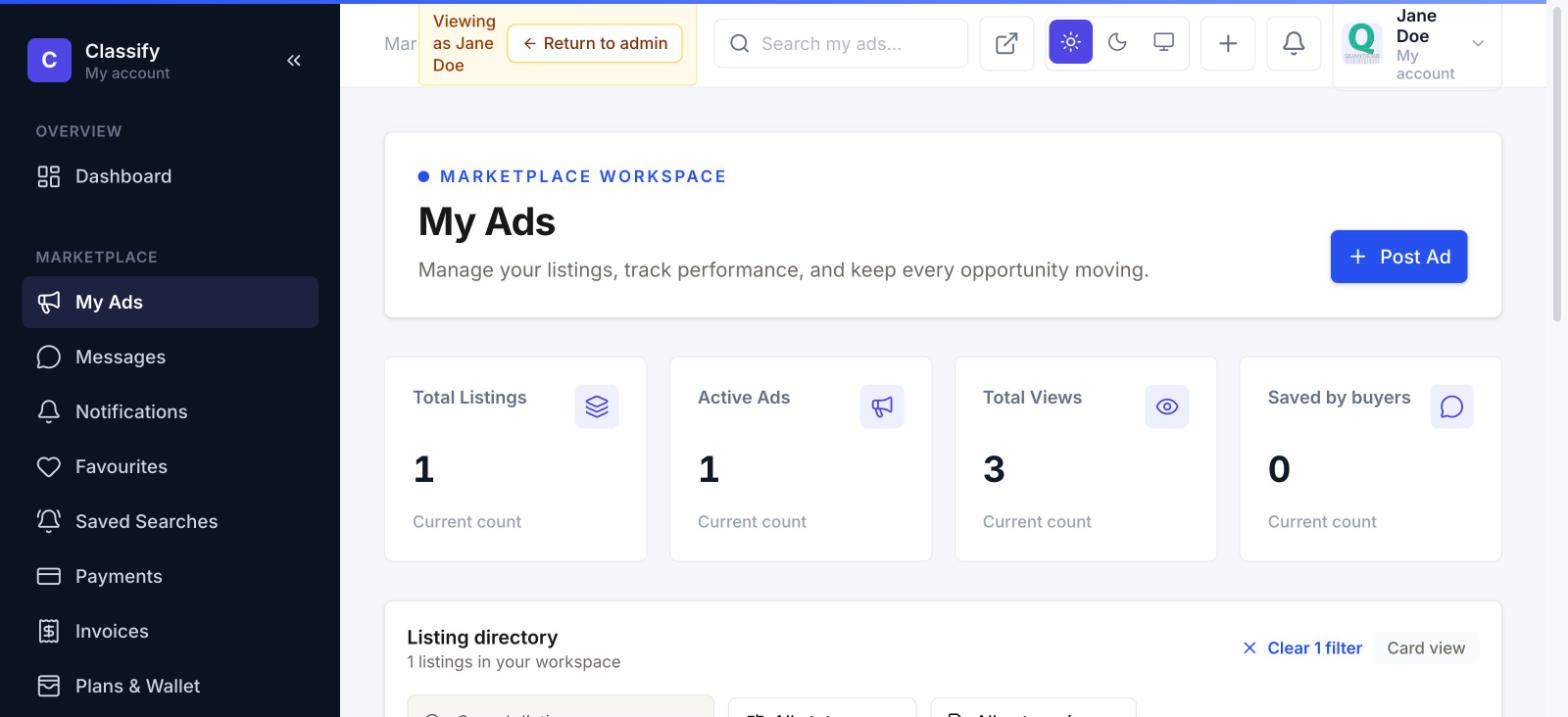Open Dashboard from the sidebar
Screen dimensions: 1568x717
170,177
